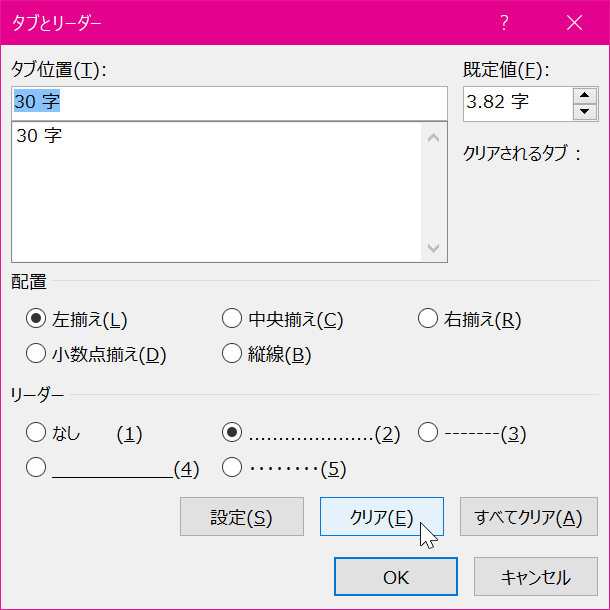Choose 縦線 alignment radio button
610x610 pixels.
point(232,354)
